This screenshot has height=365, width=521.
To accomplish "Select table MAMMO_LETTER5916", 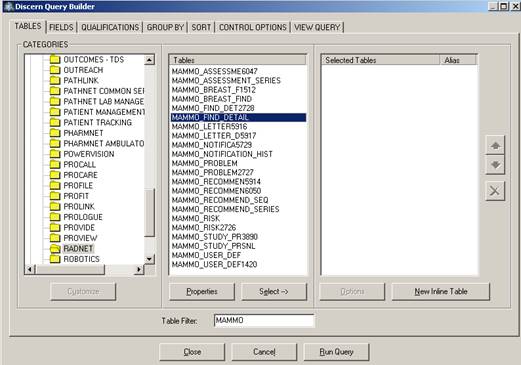I will pos(209,127).
